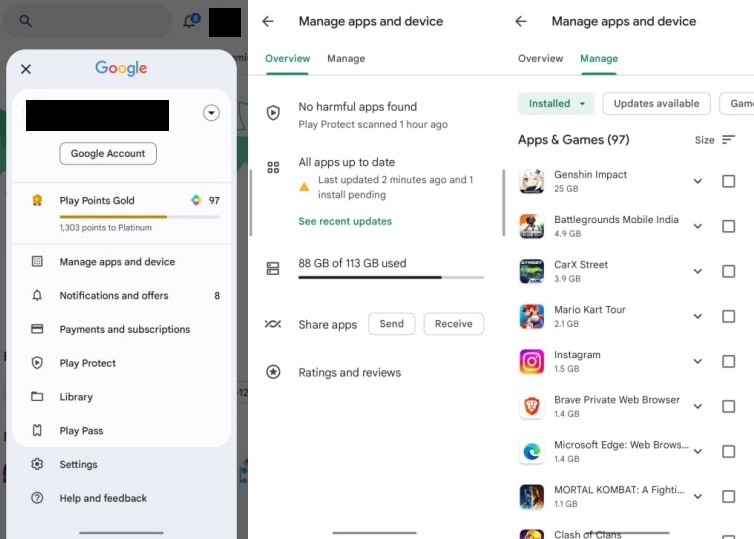754x539 pixels.
Task: Click the Ratings and reviews star icon
Action: (273, 372)
